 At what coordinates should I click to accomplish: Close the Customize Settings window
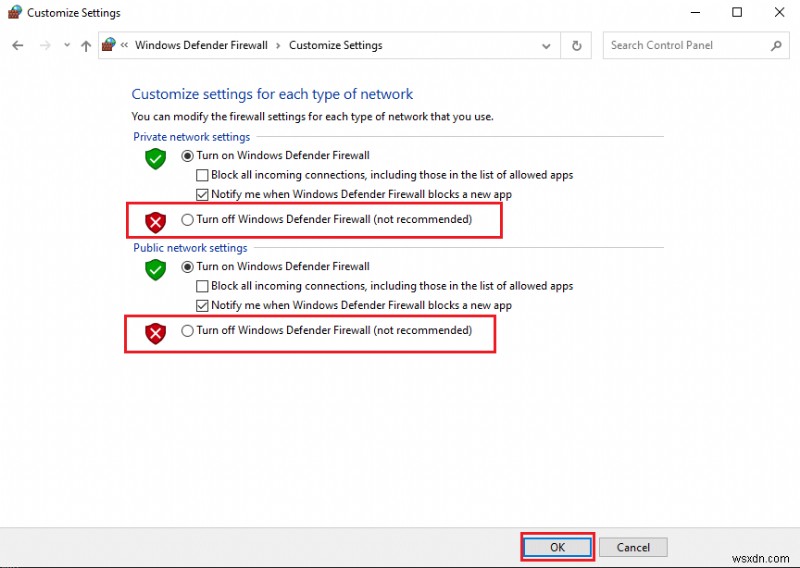pyautogui.click(x=779, y=12)
